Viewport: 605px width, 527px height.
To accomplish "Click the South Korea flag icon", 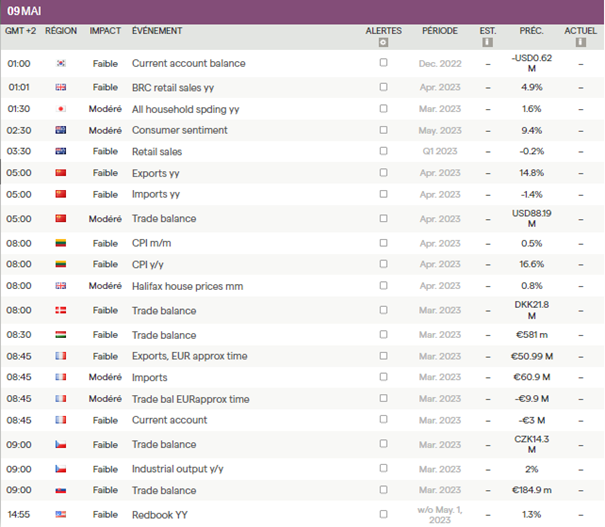I will point(61,63).
